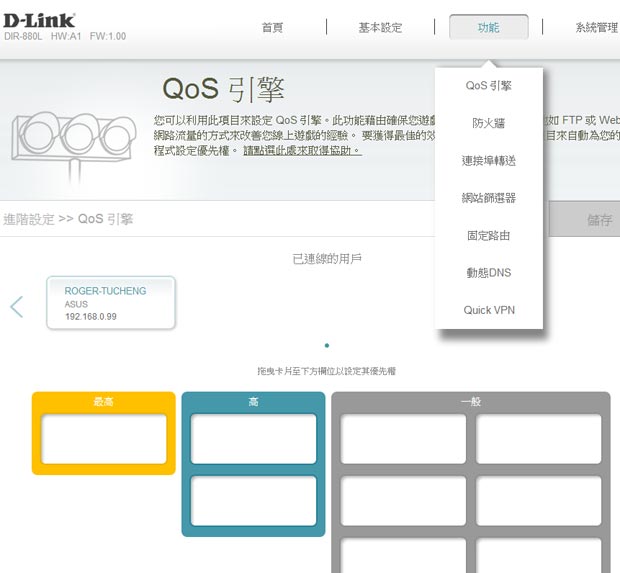Image resolution: width=620 pixels, height=573 pixels.
Task: Click the 請點選此處來取得協助 help link
Action: tap(302, 150)
